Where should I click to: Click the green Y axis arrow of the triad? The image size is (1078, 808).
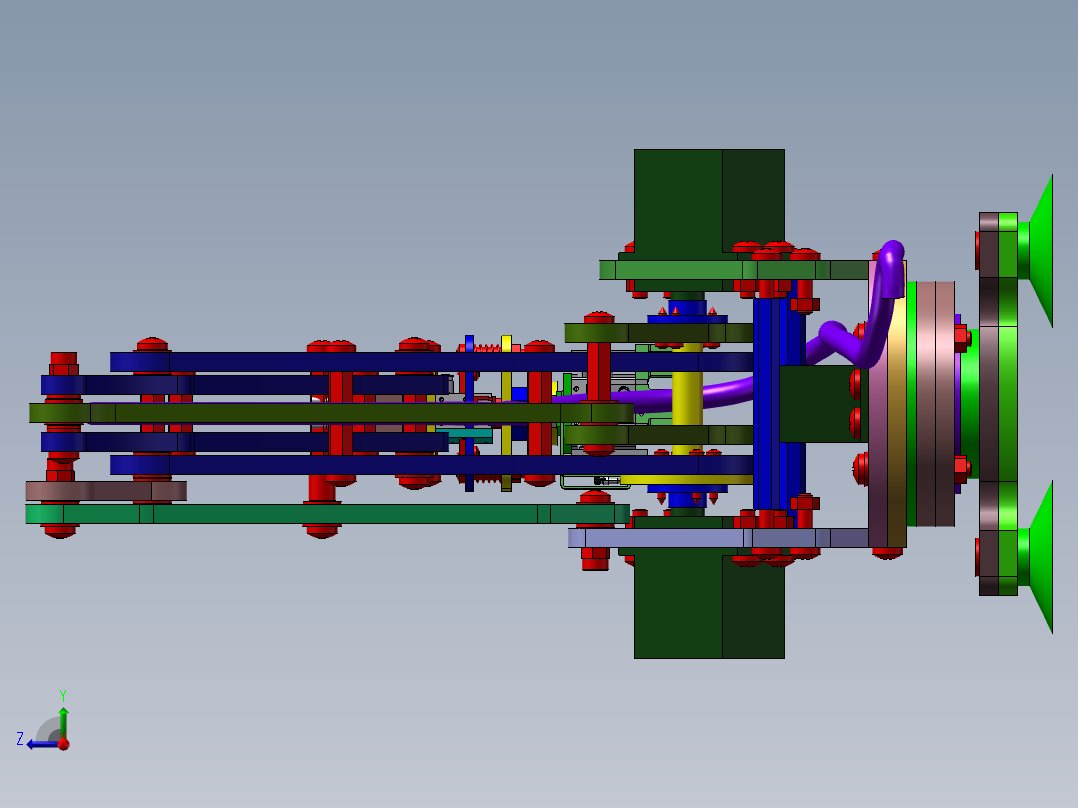coord(63,722)
